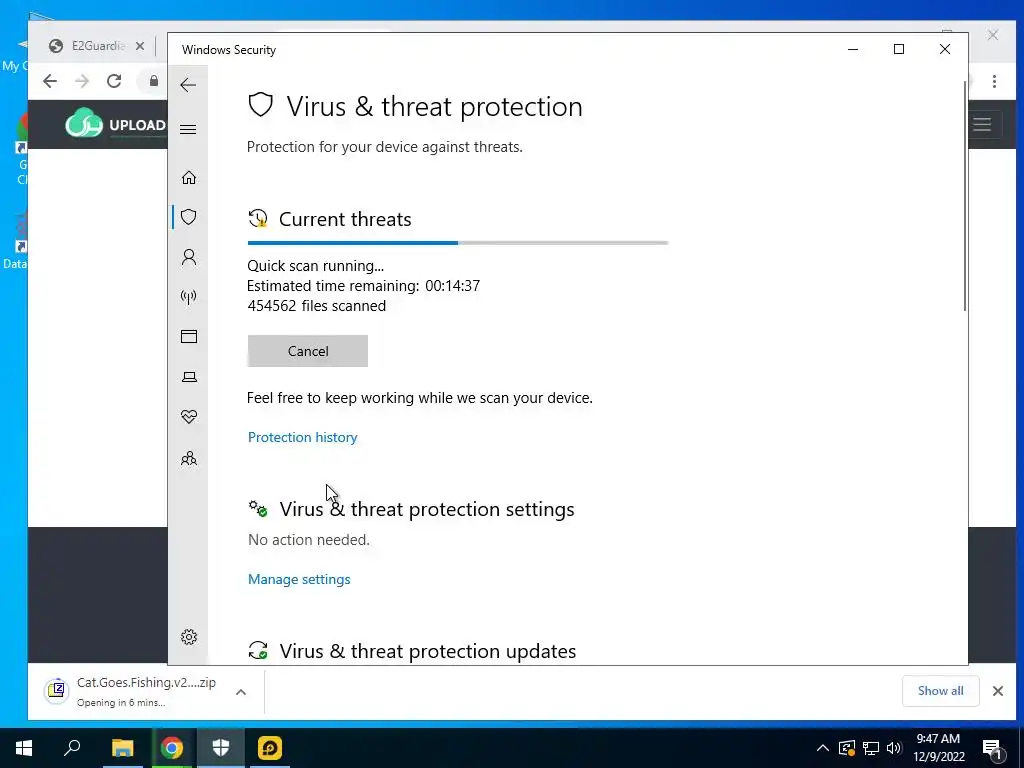Go back in Windows Security
The image size is (1024, 768).
(188, 85)
